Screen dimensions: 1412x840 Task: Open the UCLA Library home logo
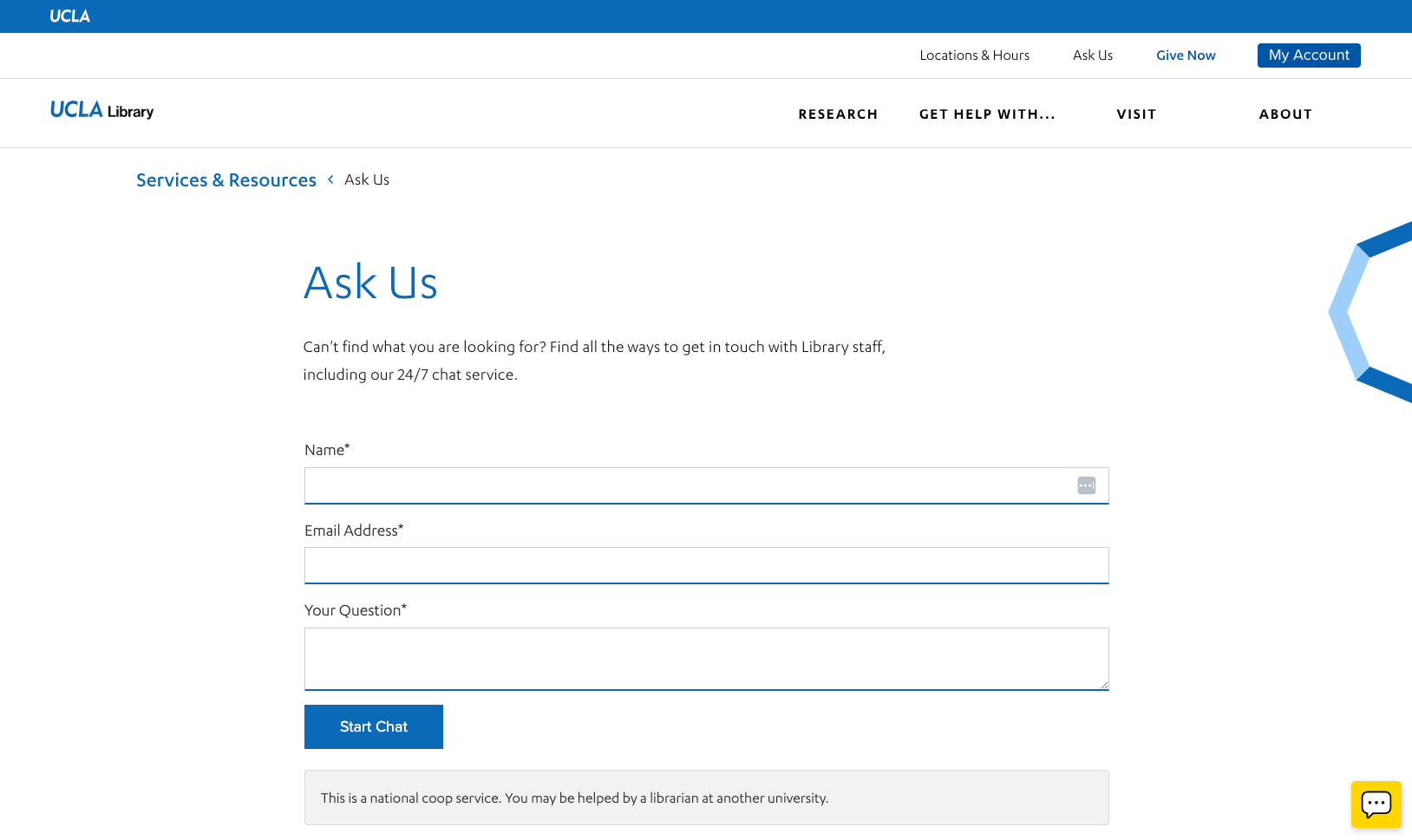(x=101, y=111)
